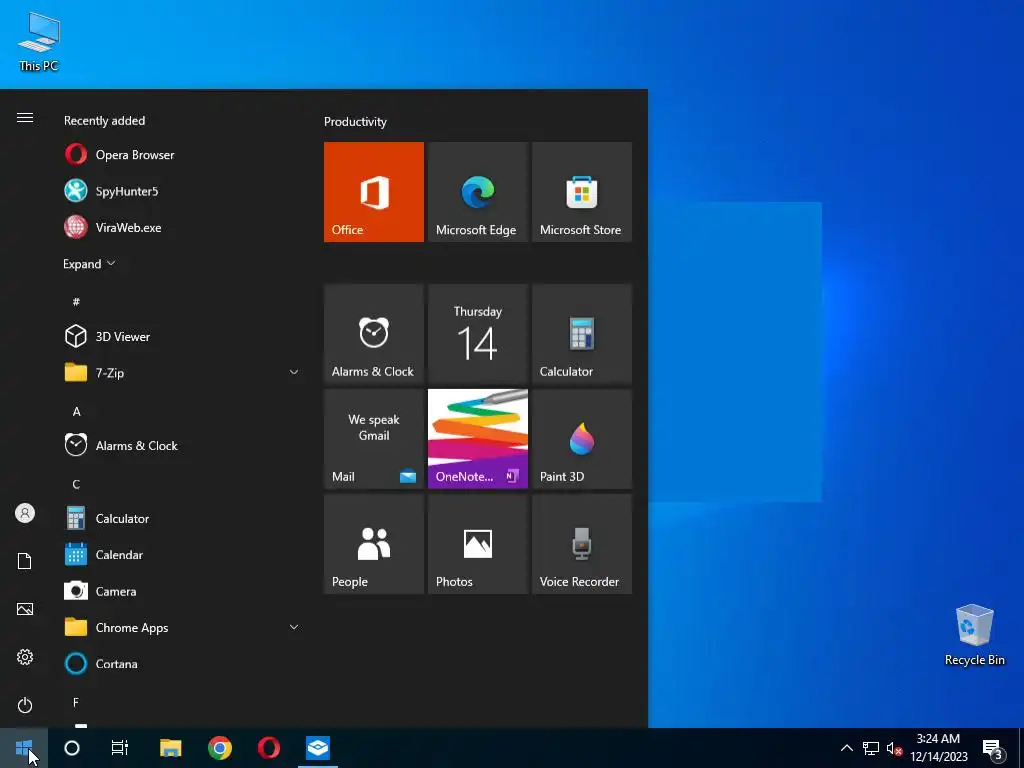Open Cortana from app list
Viewport: 1024px width, 768px height.
[180, 664]
